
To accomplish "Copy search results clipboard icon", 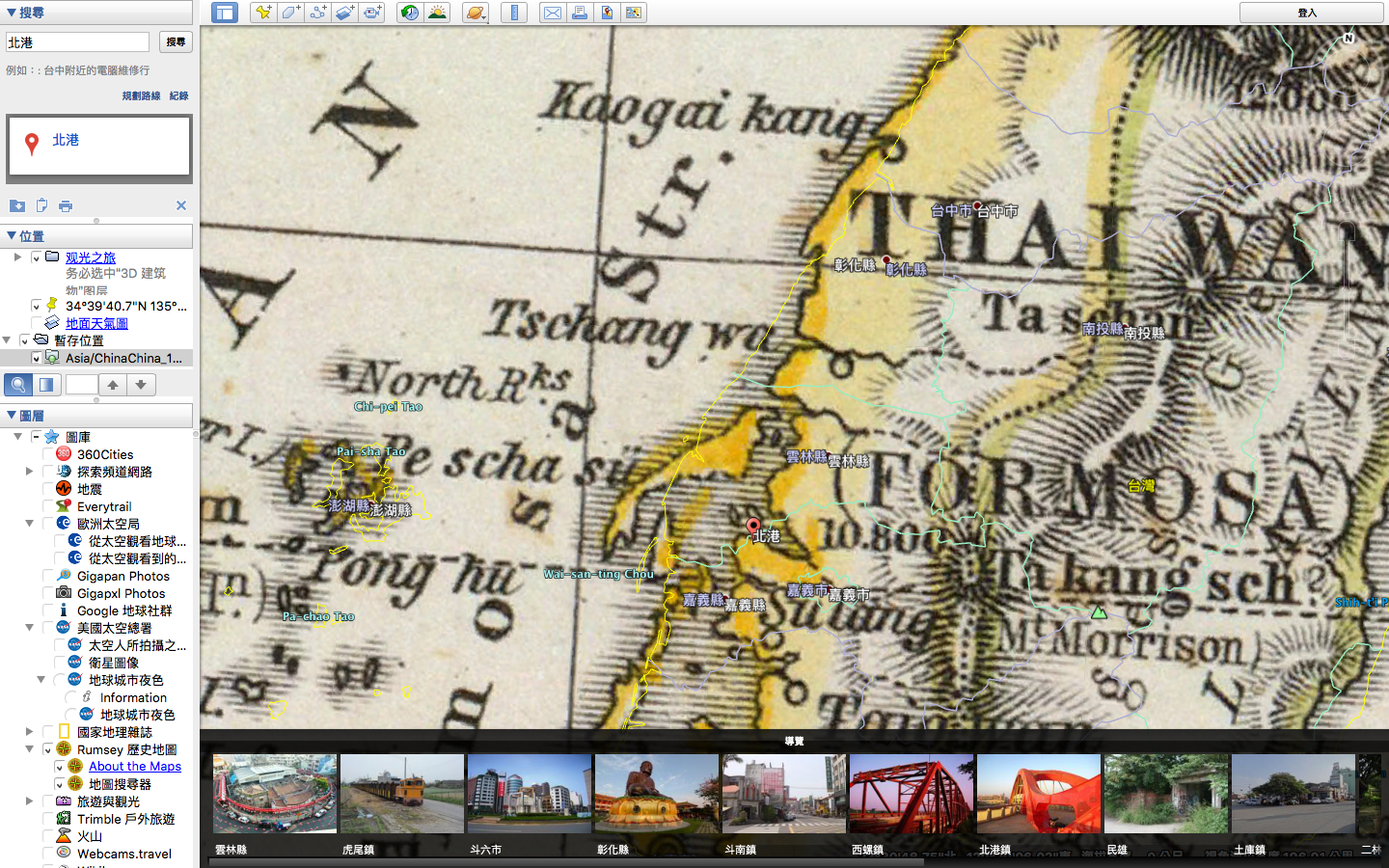I will point(41,205).
